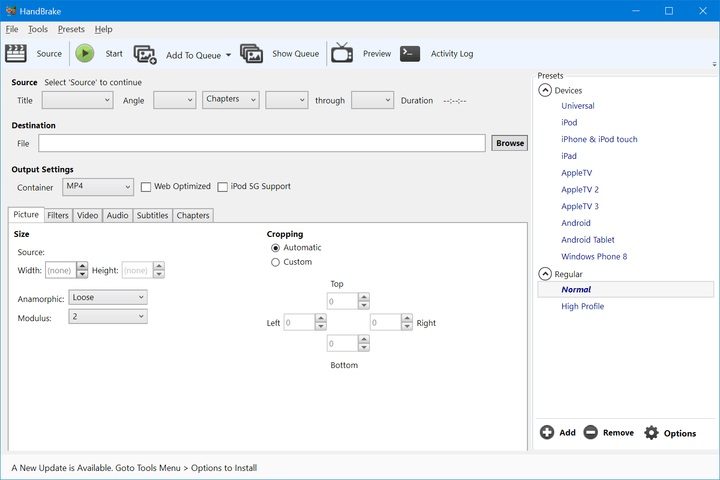
Task: Toggle the iPod 5G Support checkbox
Action: click(x=223, y=187)
